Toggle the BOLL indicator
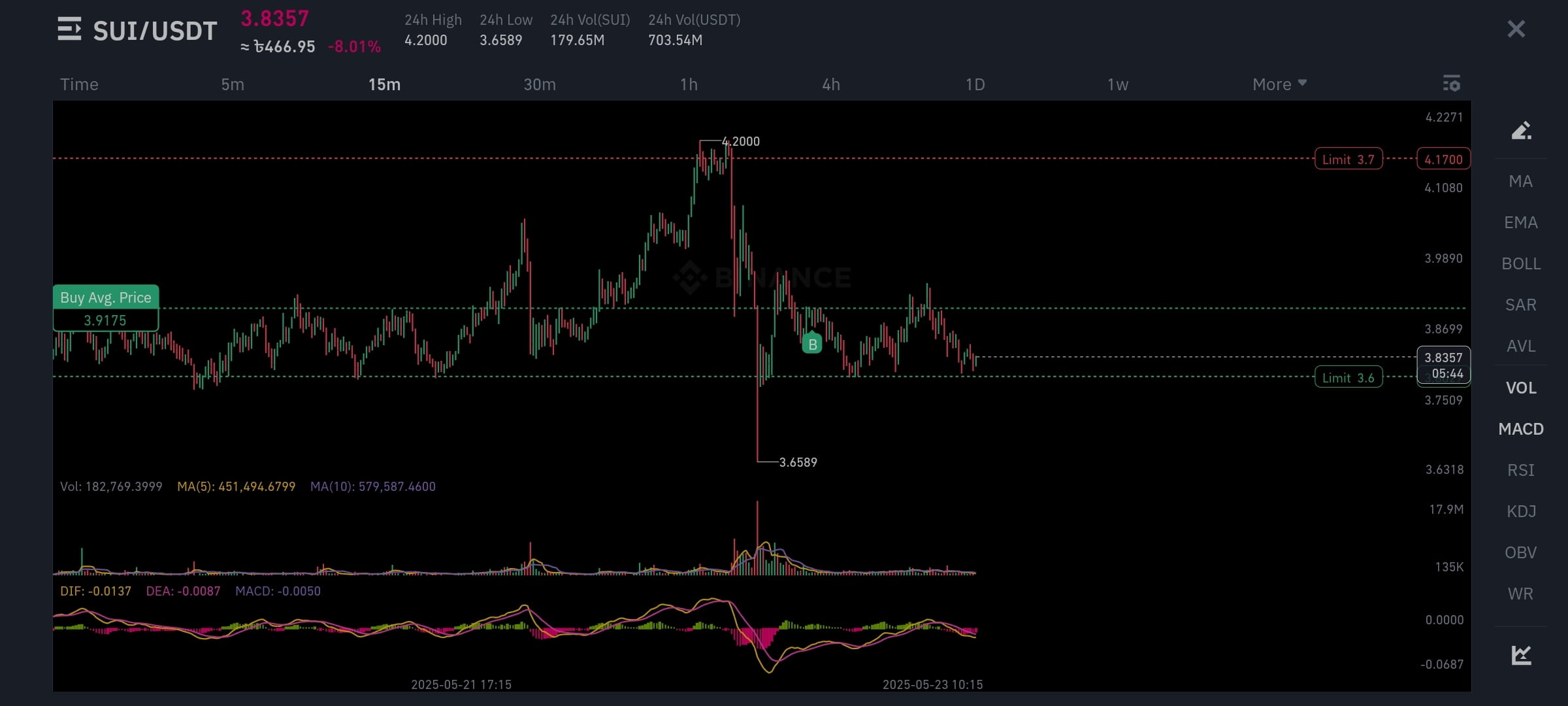 [1520, 263]
